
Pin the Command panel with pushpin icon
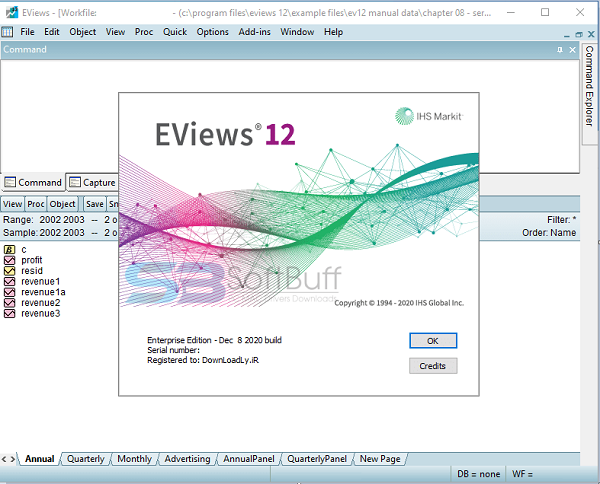tap(560, 50)
